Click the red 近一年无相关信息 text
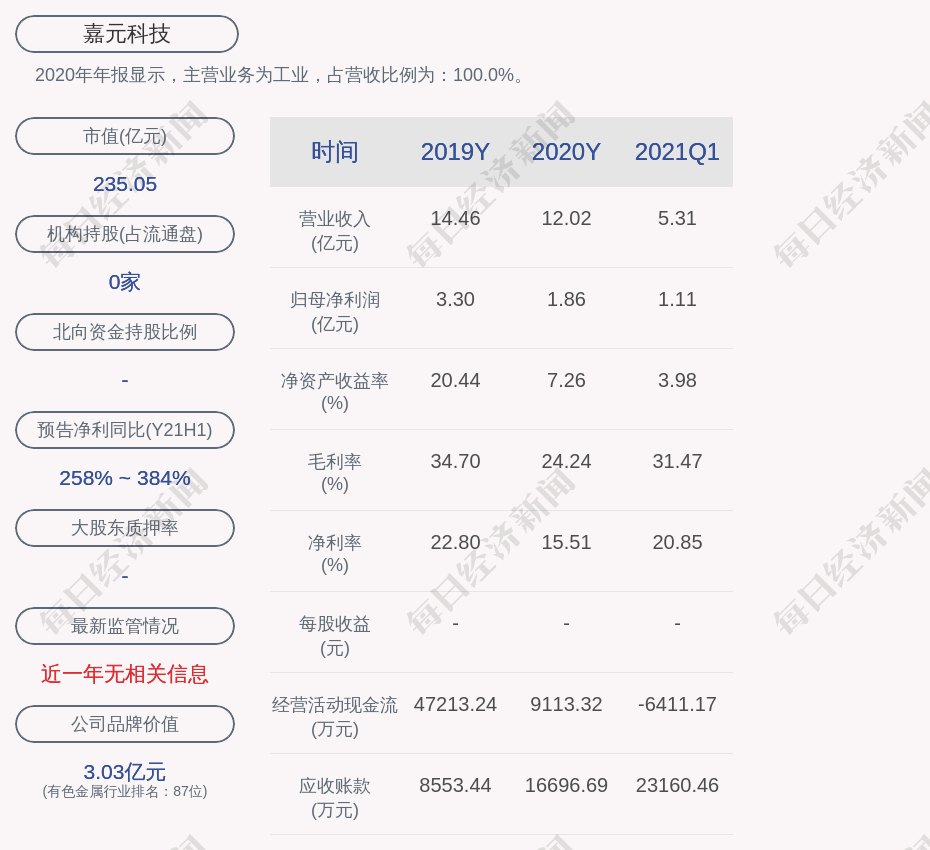Screen dimensions: 930x850 coord(125,674)
